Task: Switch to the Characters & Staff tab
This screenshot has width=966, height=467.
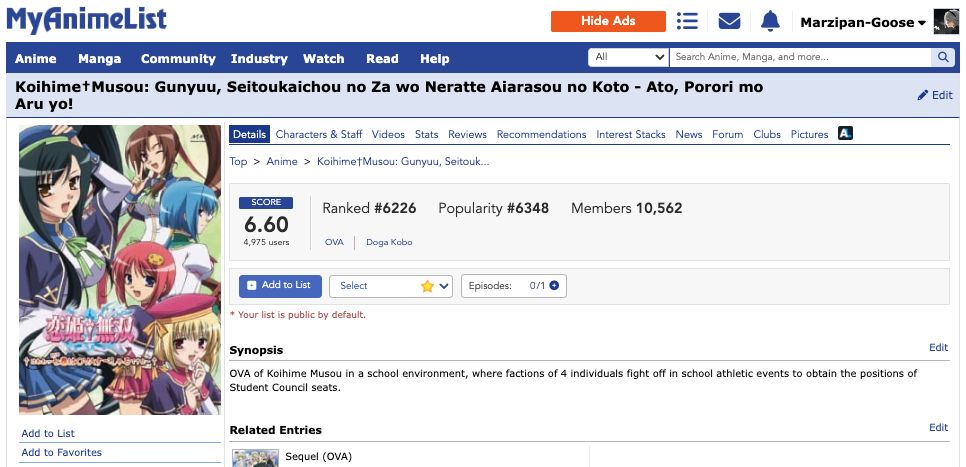Action: coord(319,134)
